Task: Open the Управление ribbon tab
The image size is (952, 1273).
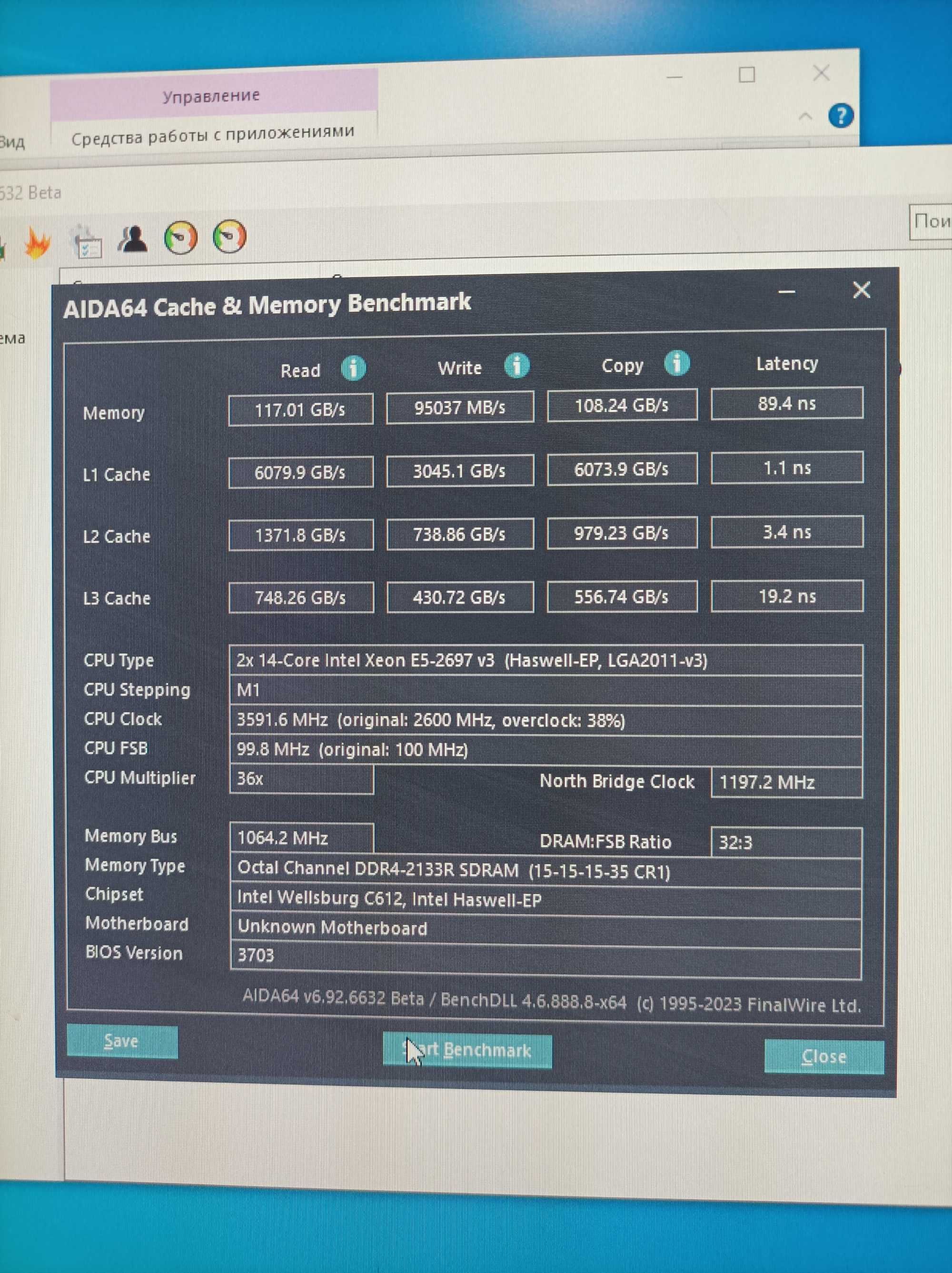Action: [x=212, y=95]
